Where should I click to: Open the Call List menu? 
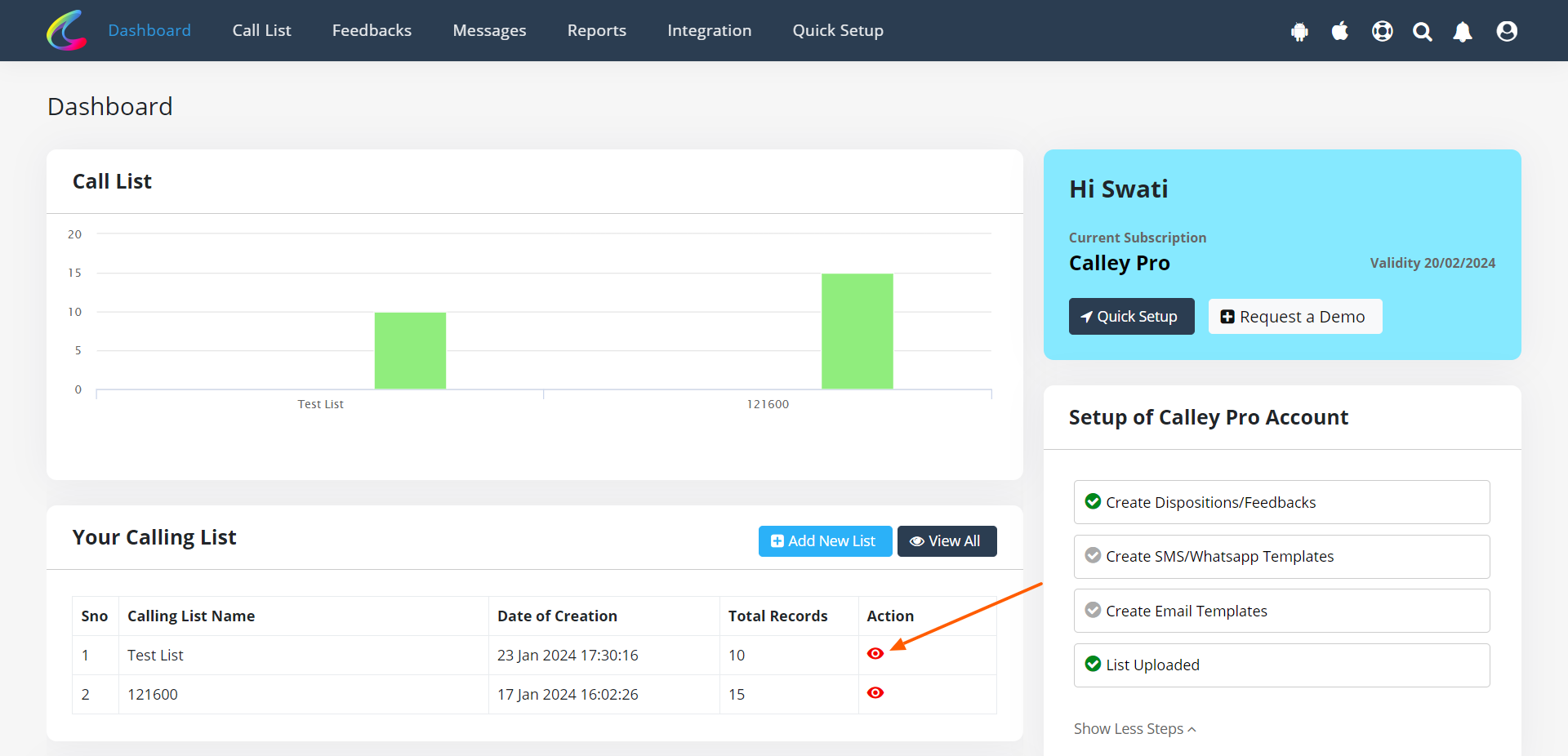[261, 30]
